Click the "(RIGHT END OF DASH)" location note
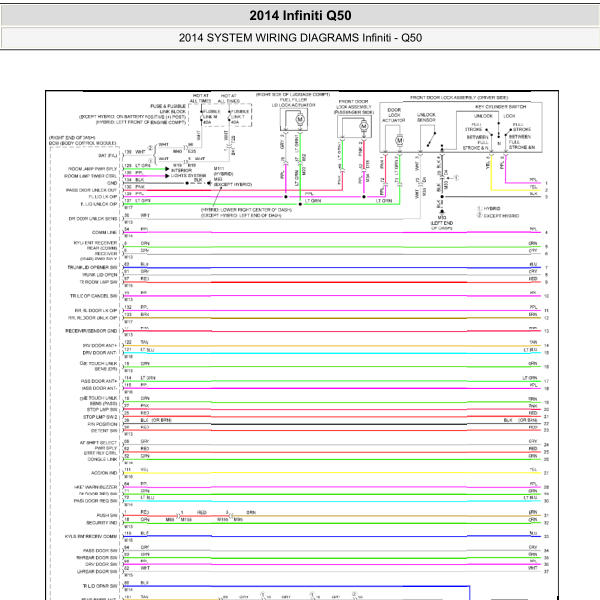Viewport: 600px width, 600px height. tap(72, 137)
